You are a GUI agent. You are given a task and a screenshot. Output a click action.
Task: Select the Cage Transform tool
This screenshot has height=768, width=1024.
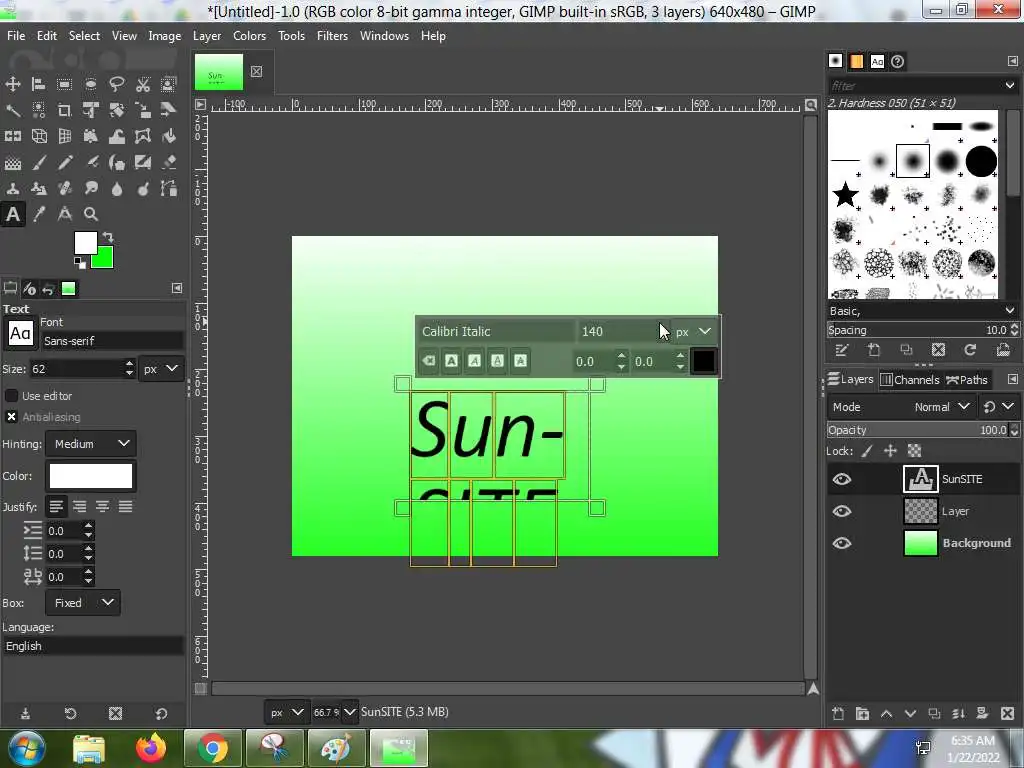point(143,136)
